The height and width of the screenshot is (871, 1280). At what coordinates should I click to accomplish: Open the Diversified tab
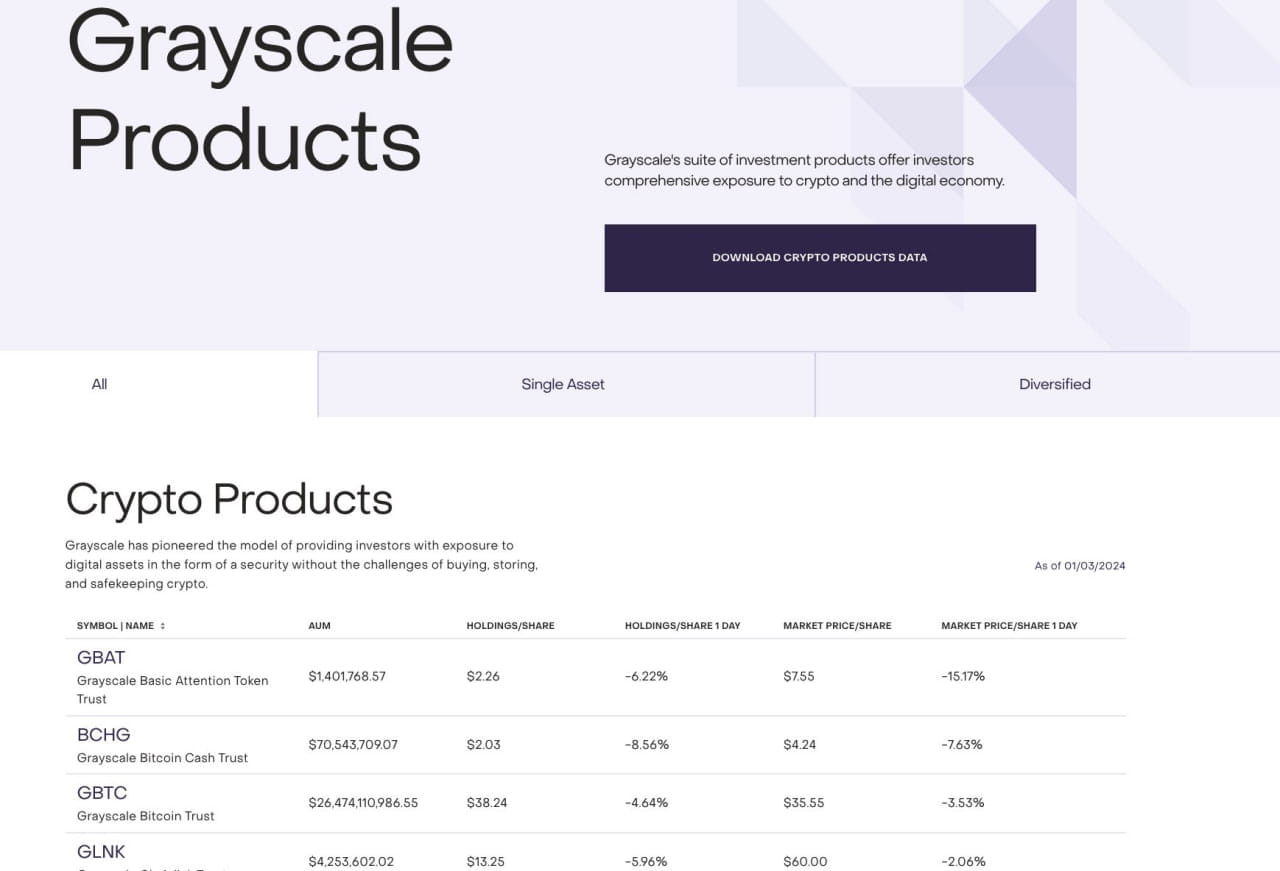pyautogui.click(x=1048, y=384)
